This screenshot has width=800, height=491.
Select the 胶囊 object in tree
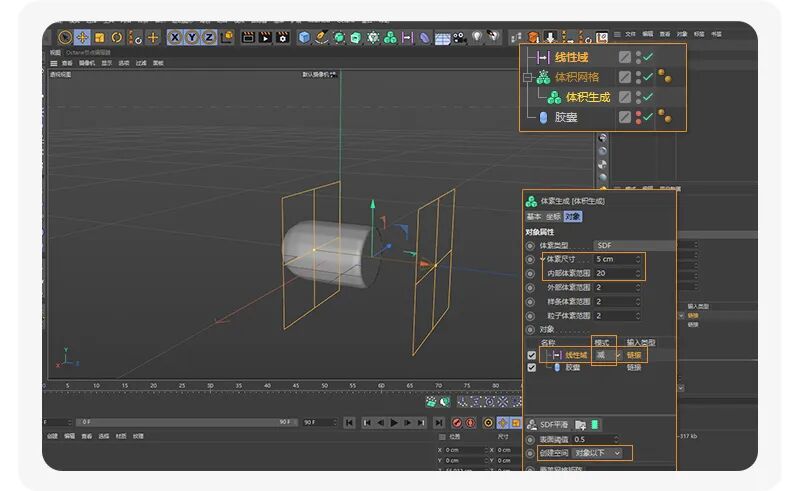[x=565, y=117]
